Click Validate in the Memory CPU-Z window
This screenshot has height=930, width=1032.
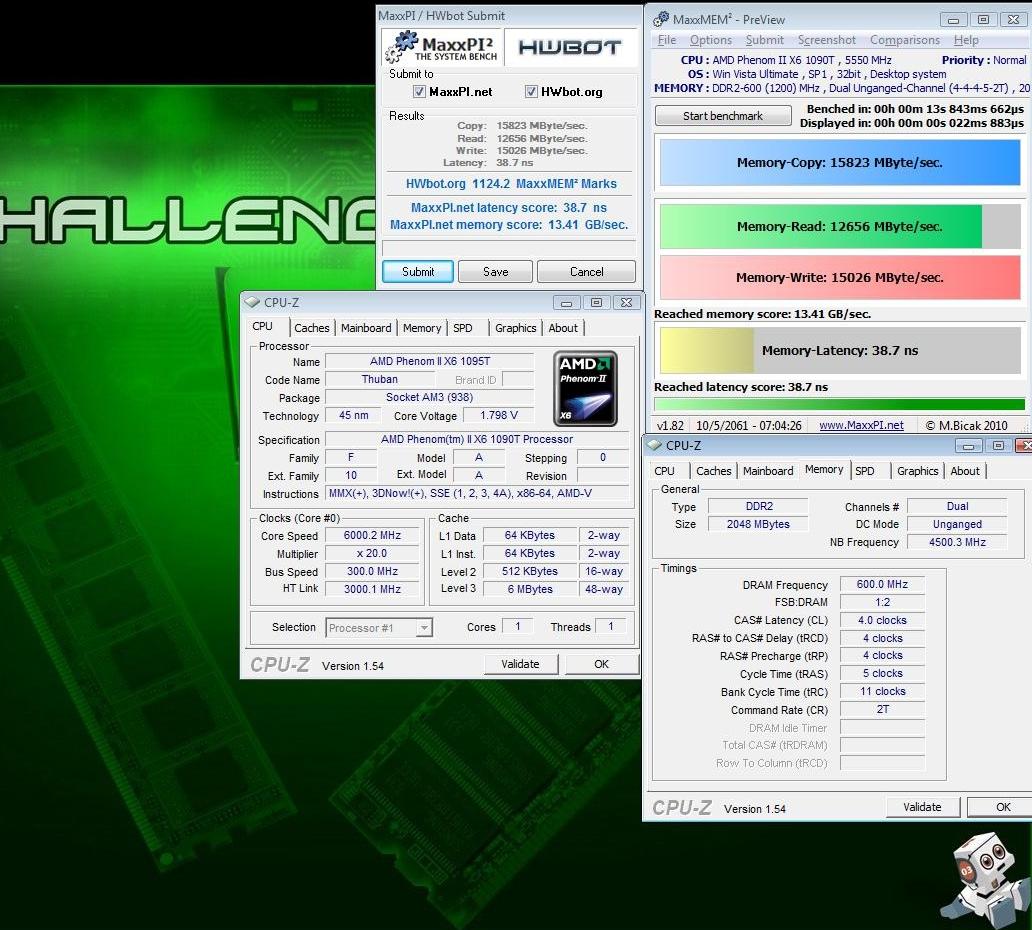[x=922, y=807]
